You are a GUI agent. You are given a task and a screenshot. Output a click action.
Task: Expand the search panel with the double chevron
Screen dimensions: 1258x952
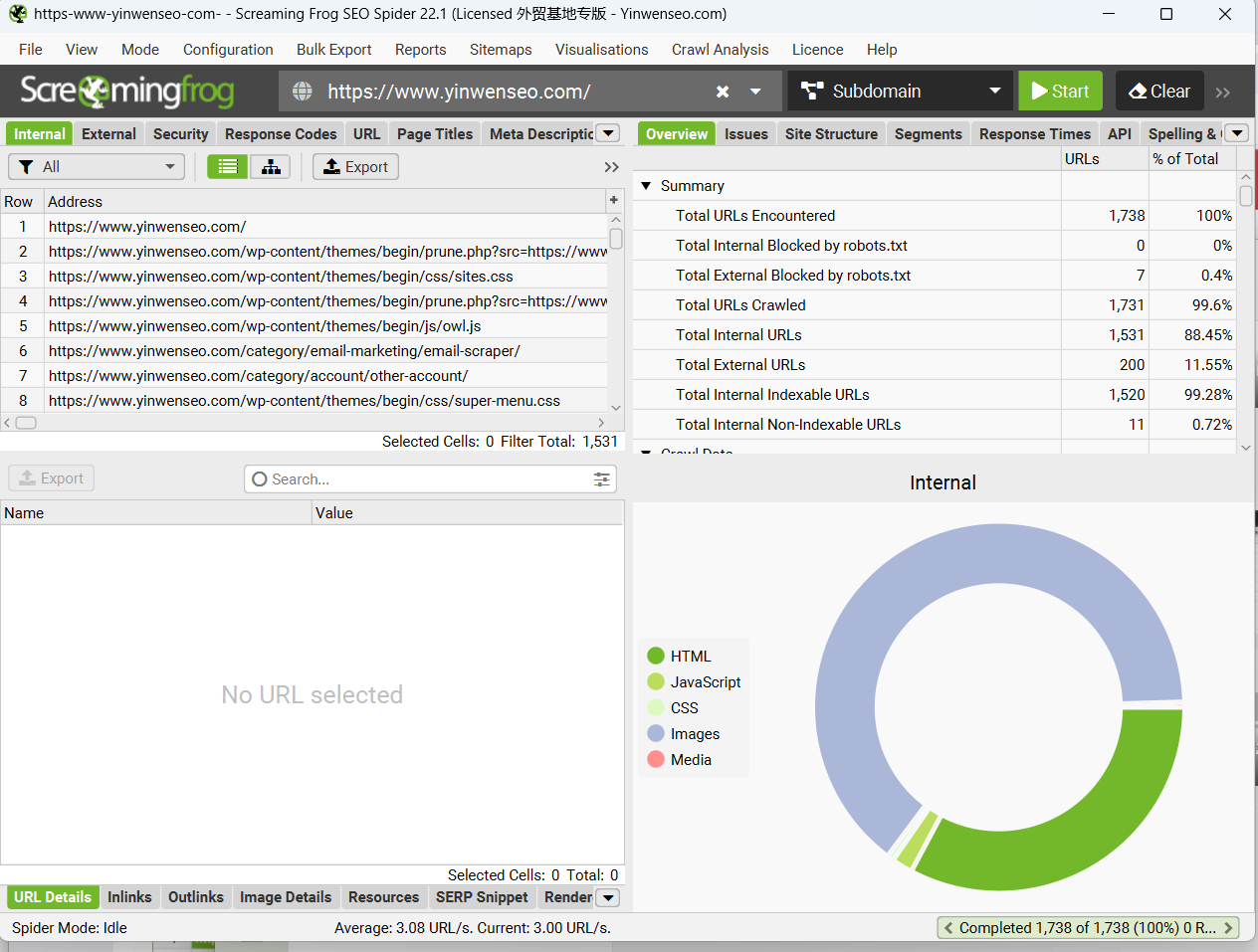(612, 167)
